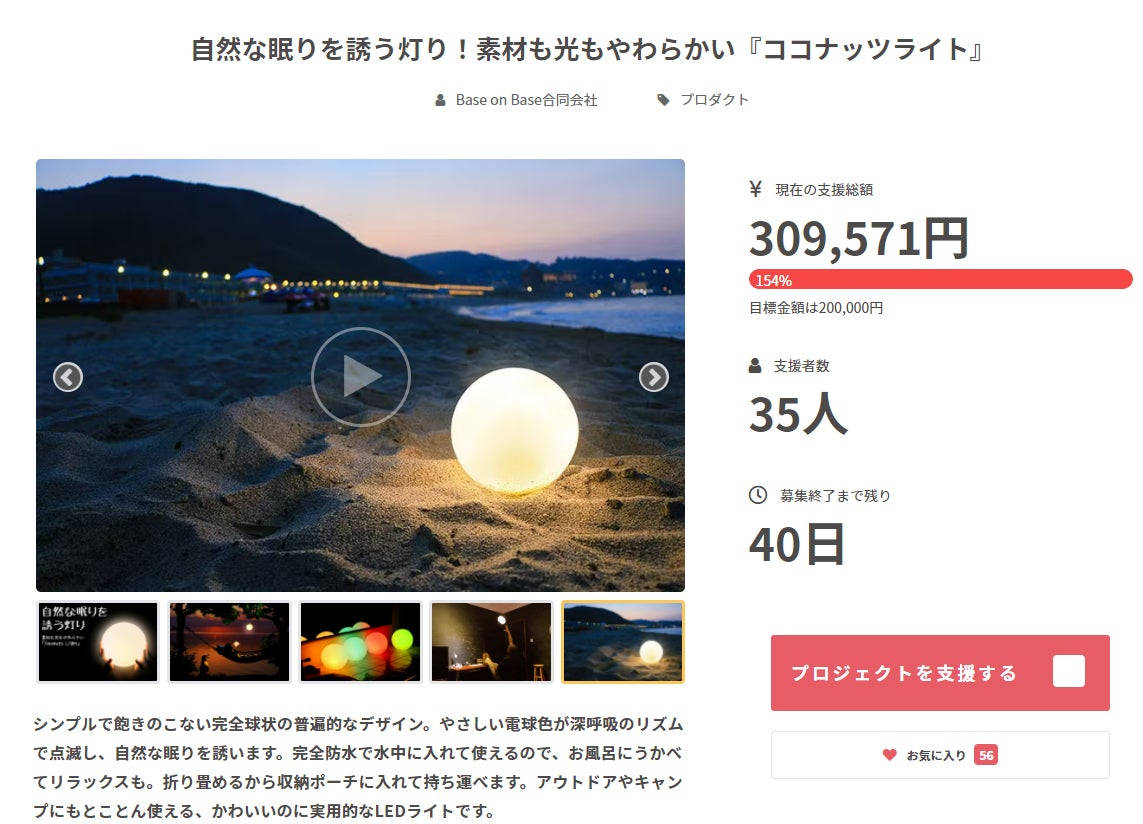Select the sunset hammock thumbnail
The height and width of the screenshot is (824, 1143).
pos(230,642)
